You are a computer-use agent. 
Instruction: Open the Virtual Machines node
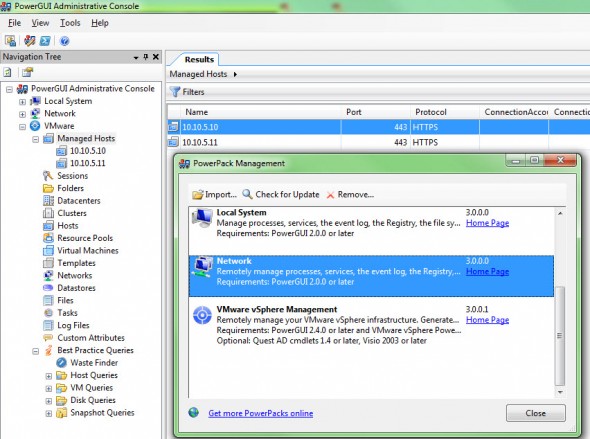pos(88,250)
